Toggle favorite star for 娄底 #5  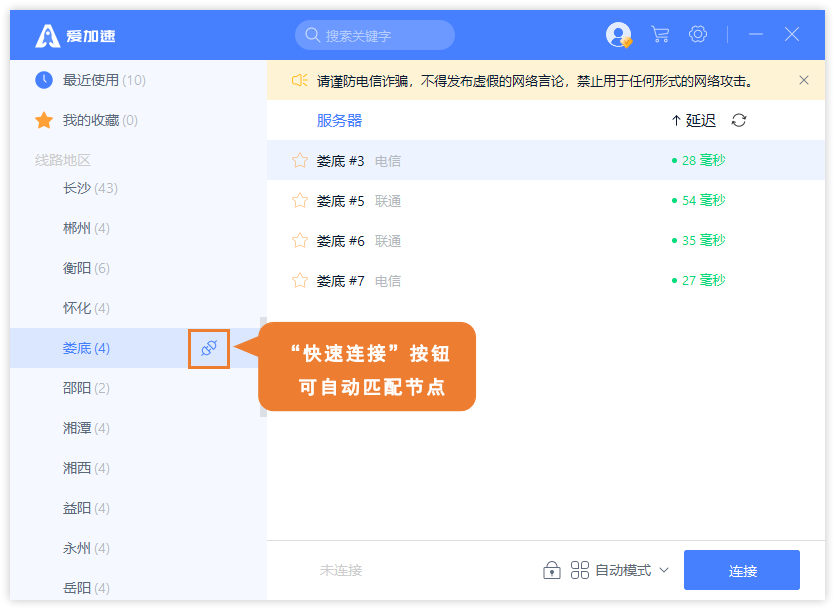point(299,200)
